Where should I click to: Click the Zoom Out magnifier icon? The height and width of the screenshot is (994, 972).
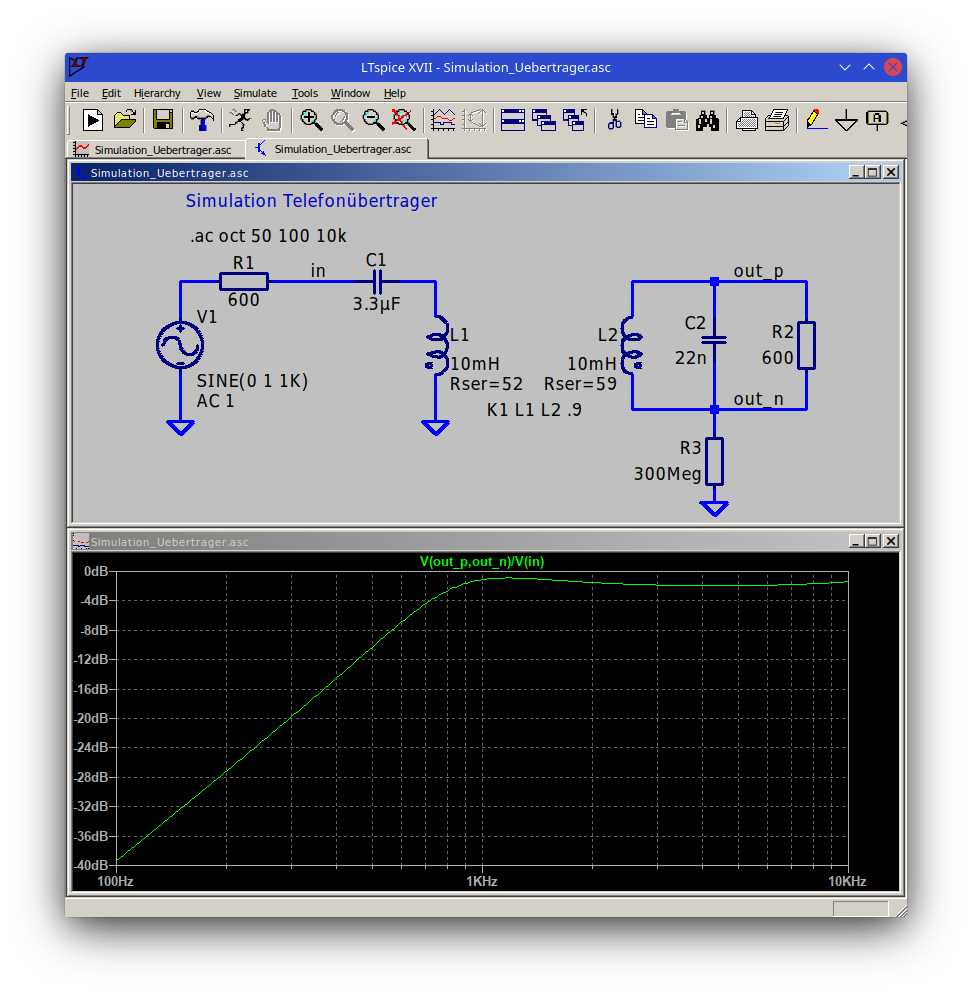373,120
